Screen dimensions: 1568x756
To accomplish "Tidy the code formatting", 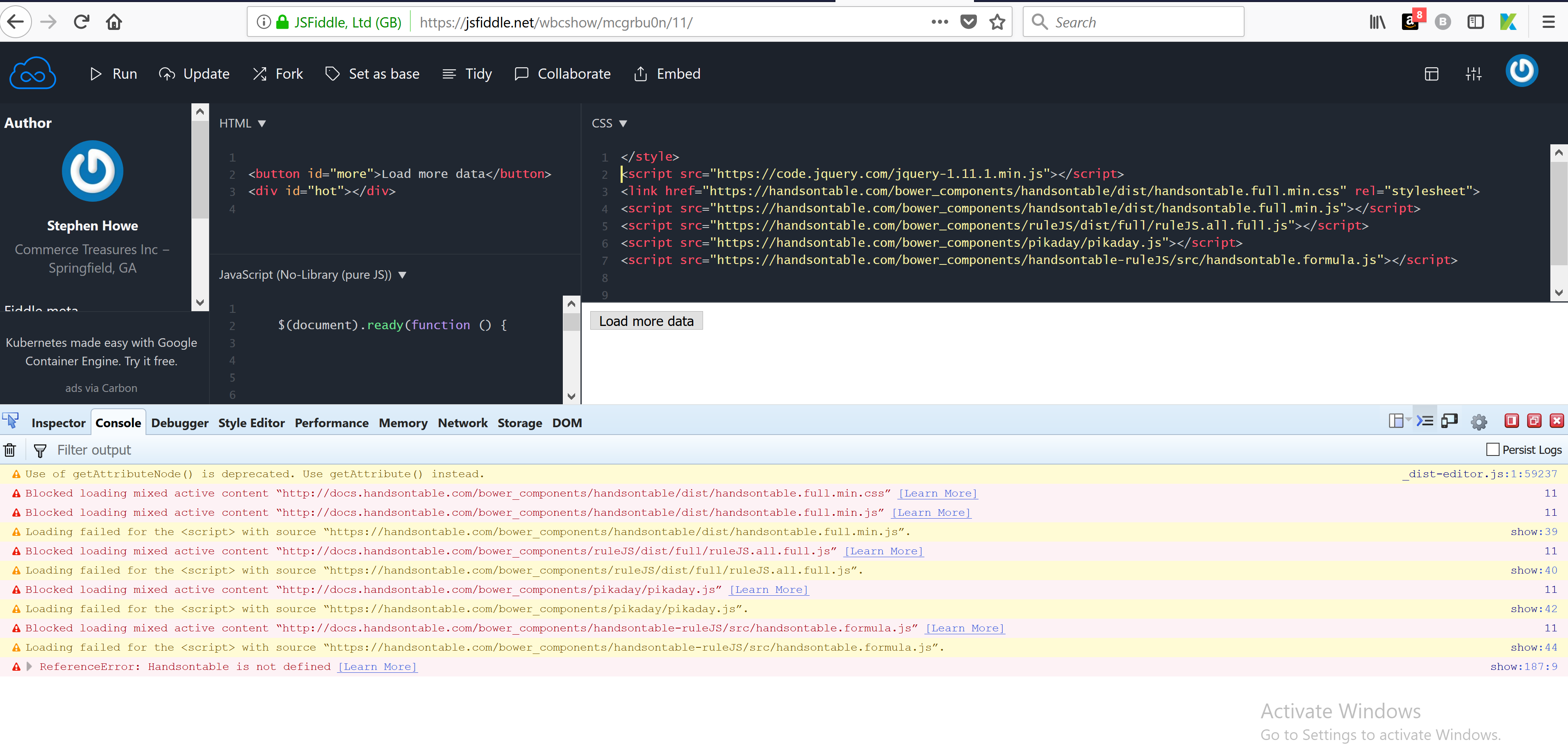I will [x=466, y=74].
